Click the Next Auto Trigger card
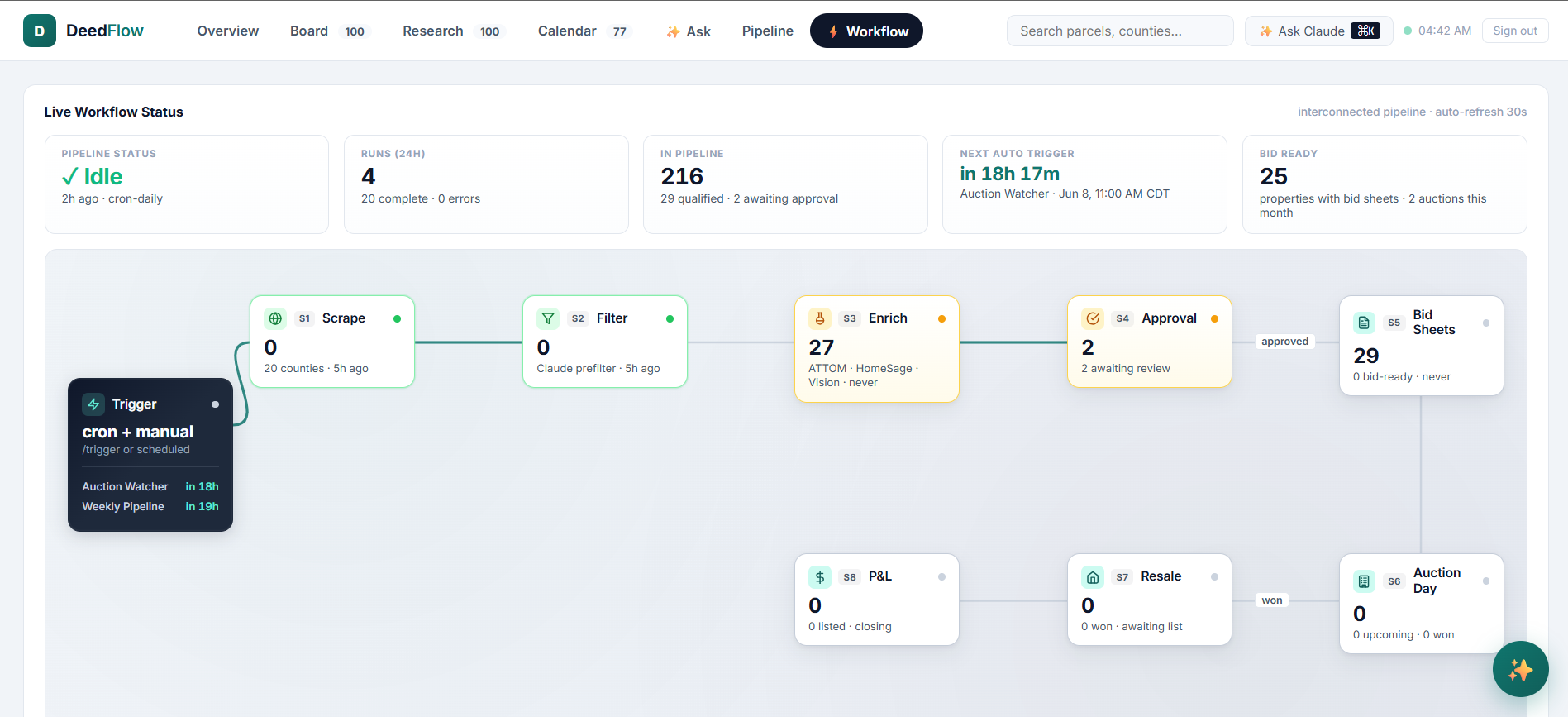1568x717 pixels. [x=1084, y=184]
